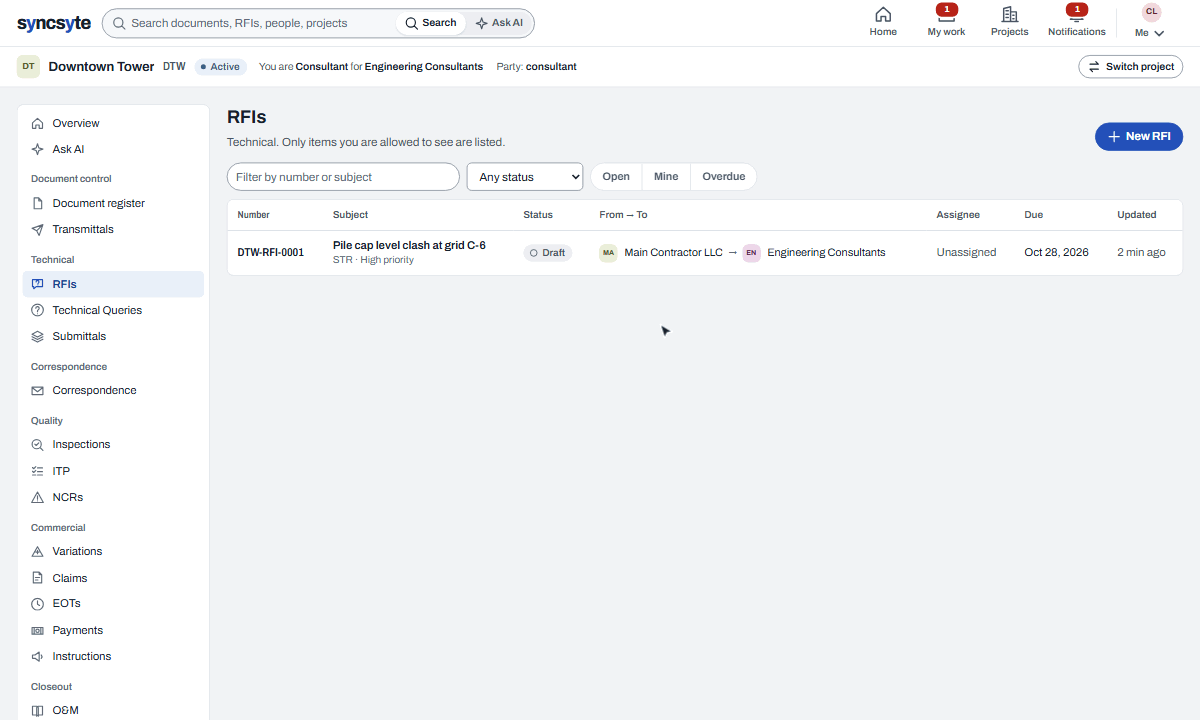Click the Submittals layers icon
The image size is (1200, 720).
click(38, 336)
